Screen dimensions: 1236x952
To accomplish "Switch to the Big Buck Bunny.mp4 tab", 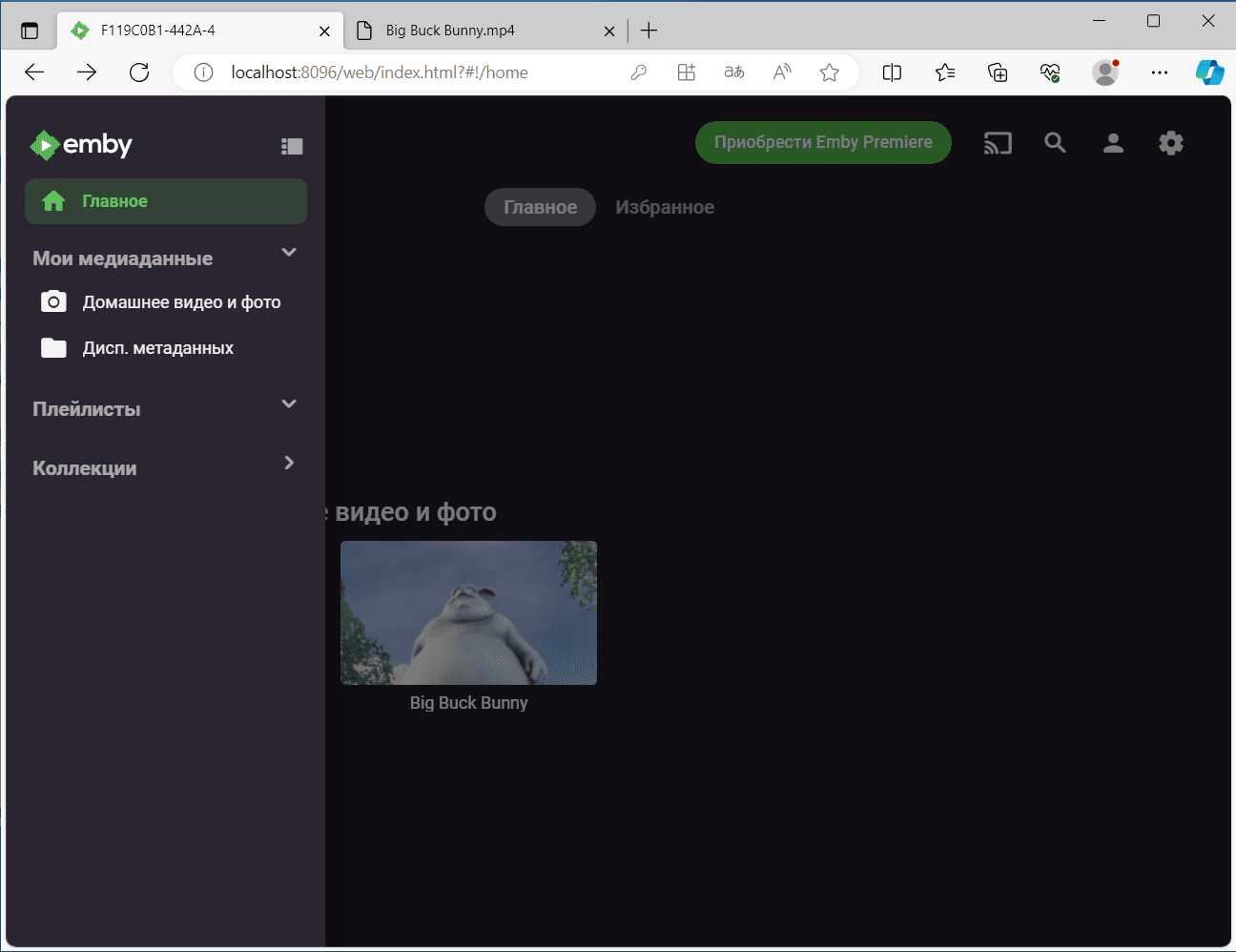I will pos(486,31).
